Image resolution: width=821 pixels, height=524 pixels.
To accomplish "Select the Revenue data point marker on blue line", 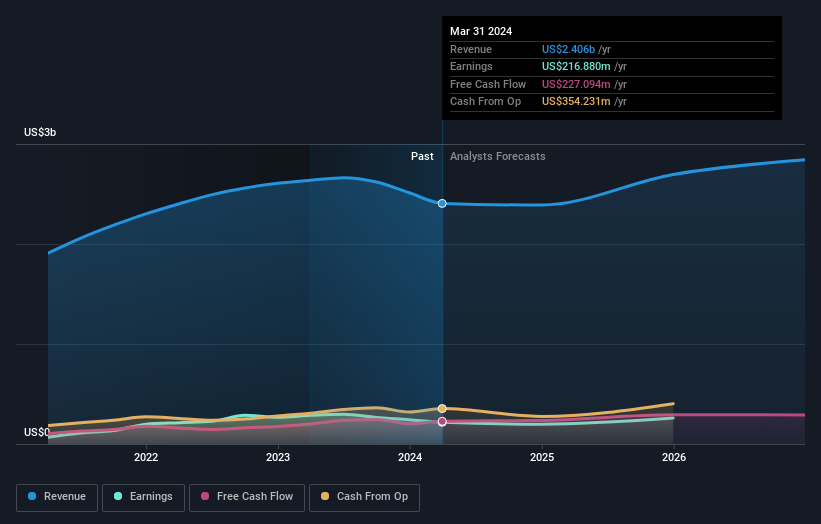I will (442, 204).
